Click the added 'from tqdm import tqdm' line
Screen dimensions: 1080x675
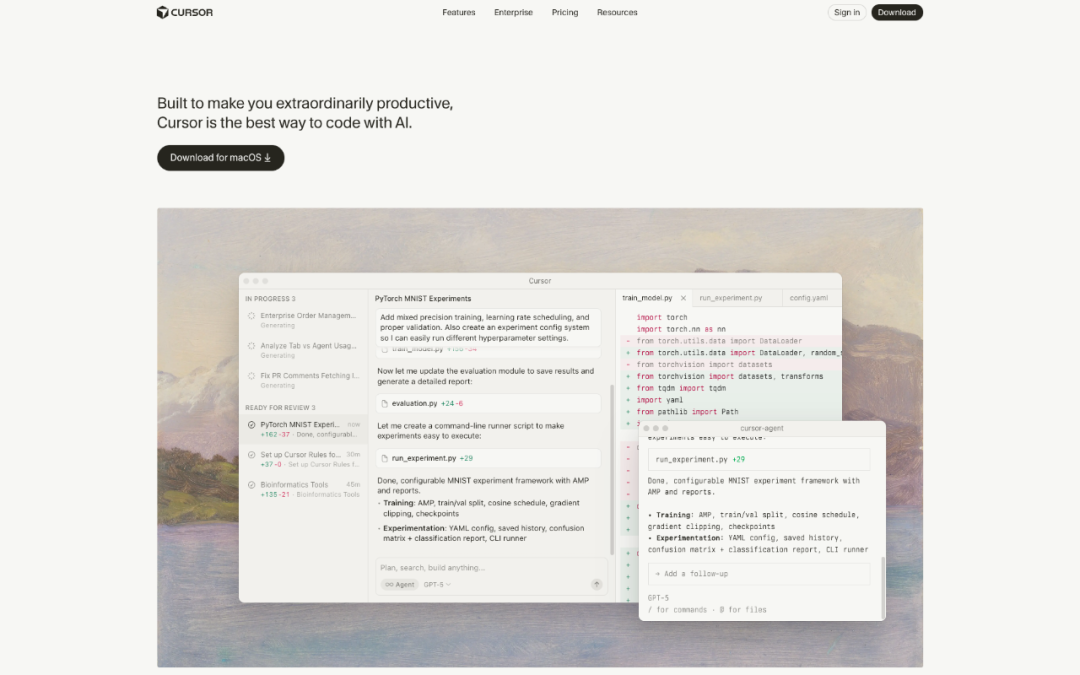681,388
